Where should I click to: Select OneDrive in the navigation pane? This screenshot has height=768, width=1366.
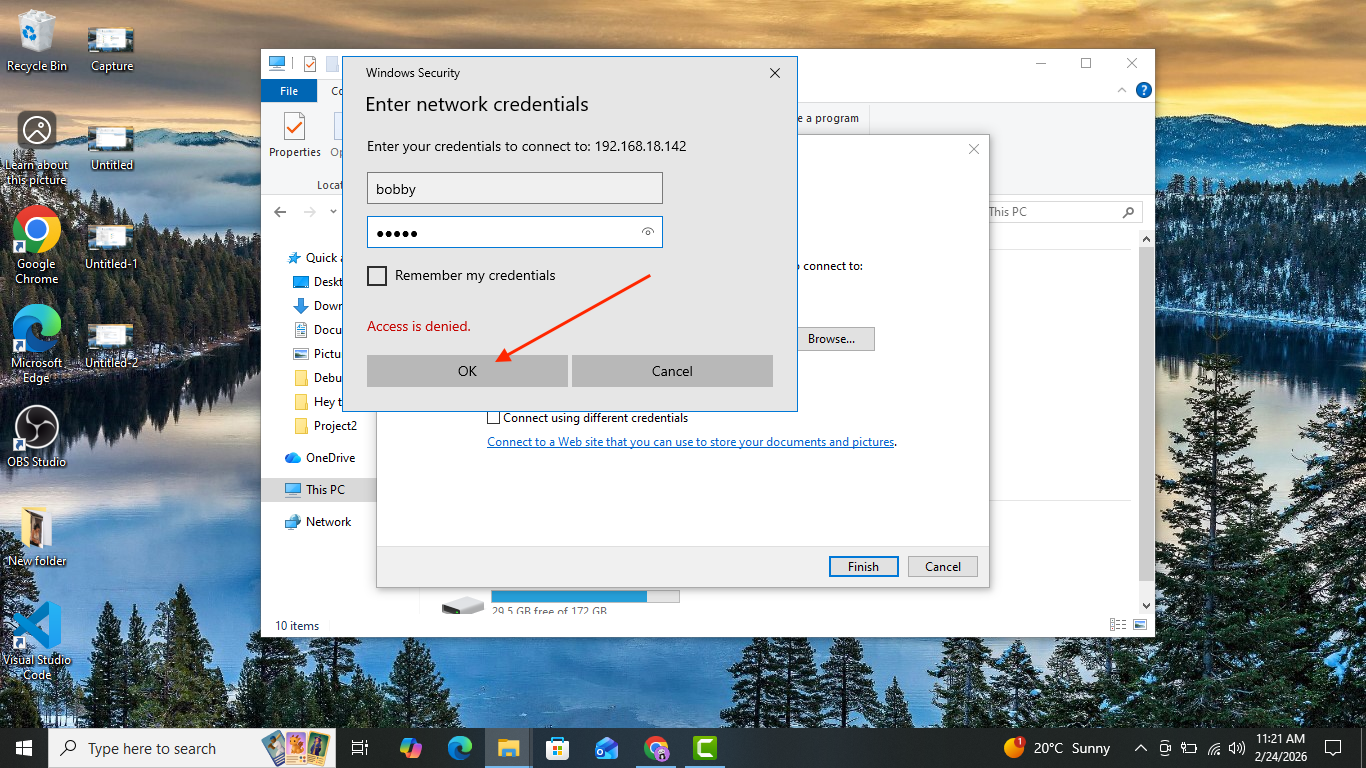coord(329,458)
